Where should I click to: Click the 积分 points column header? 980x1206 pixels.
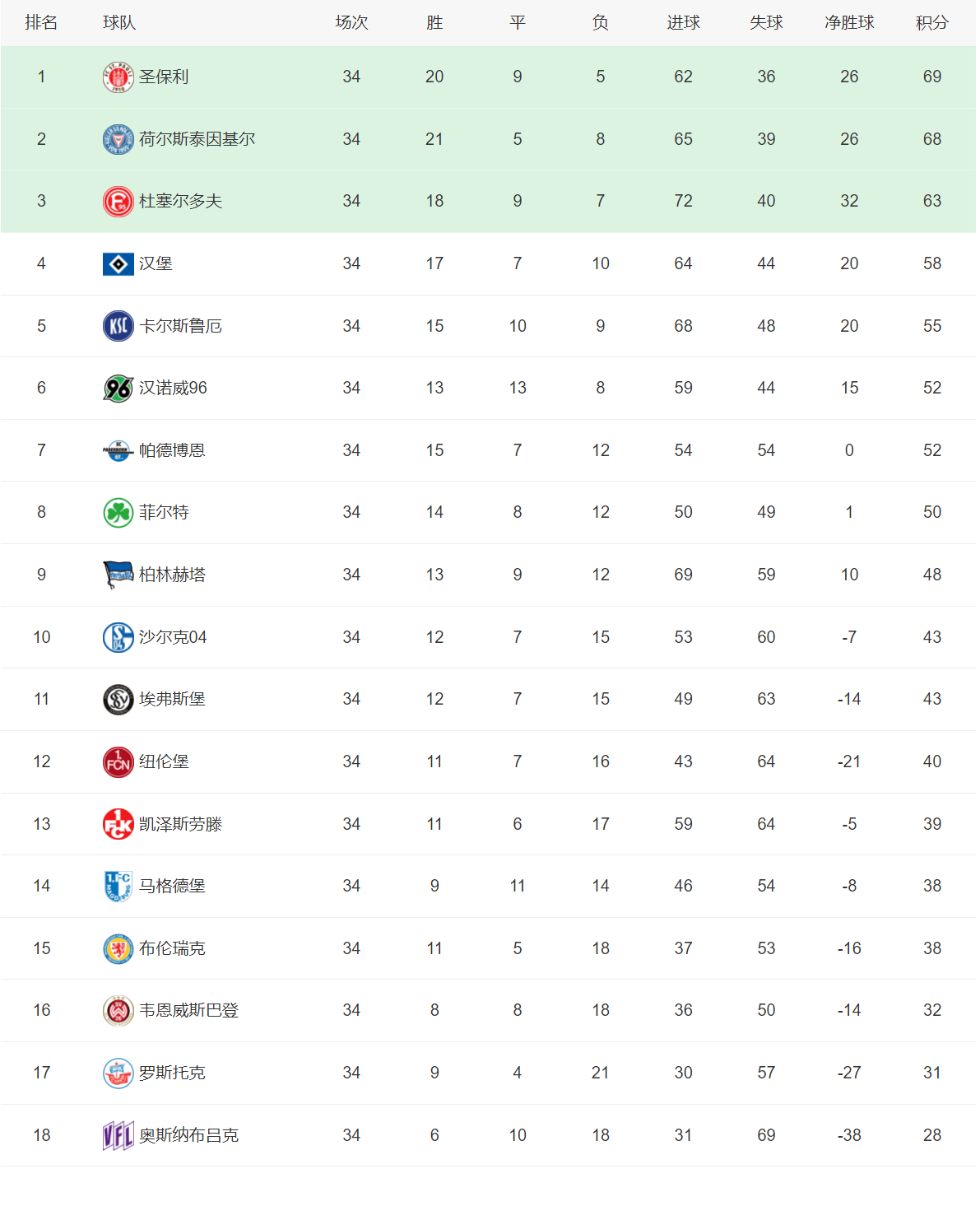click(x=931, y=23)
